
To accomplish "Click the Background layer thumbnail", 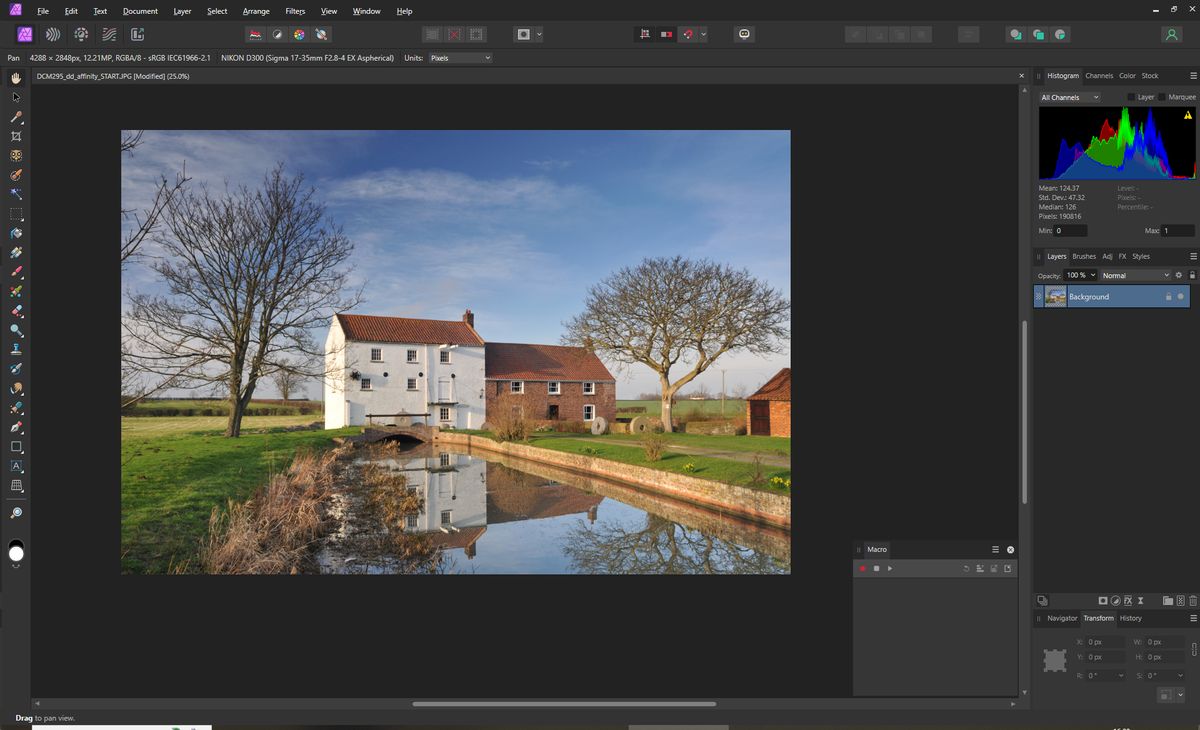I will (1056, 296).
